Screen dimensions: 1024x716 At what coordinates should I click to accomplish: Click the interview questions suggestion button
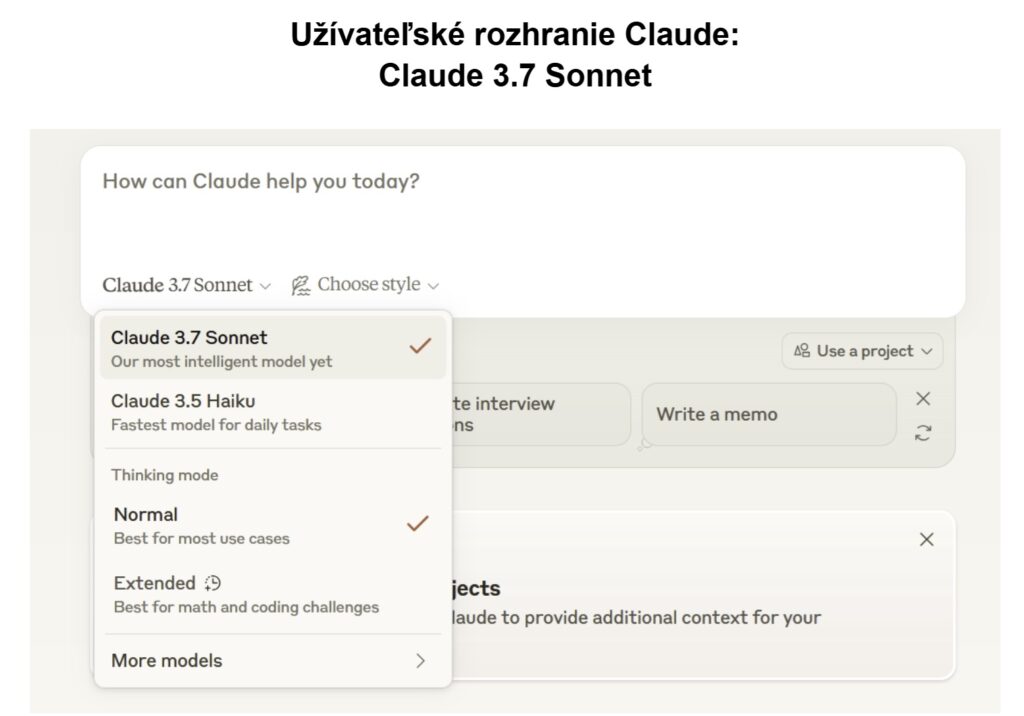[x=540, y=414]
